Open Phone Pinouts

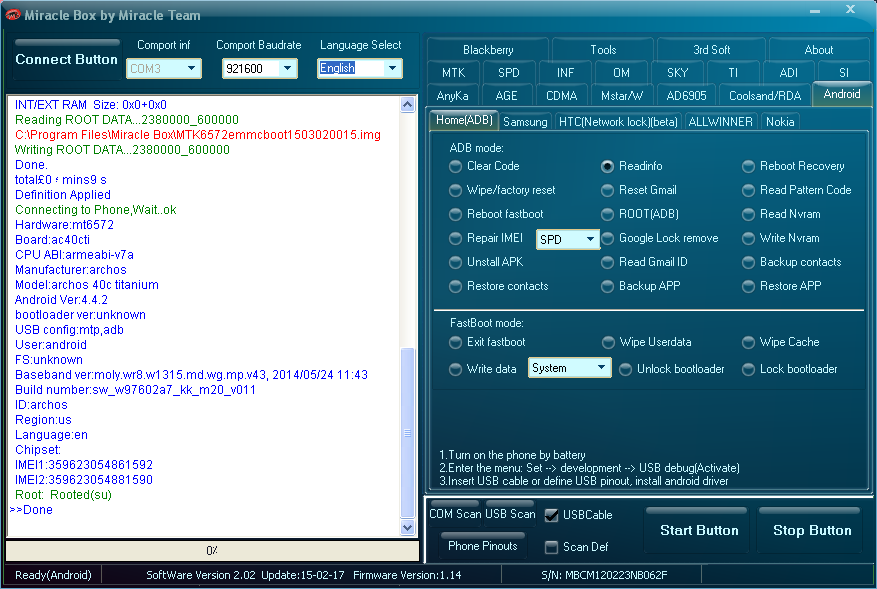pyautogui.click(x=483, y=545)
